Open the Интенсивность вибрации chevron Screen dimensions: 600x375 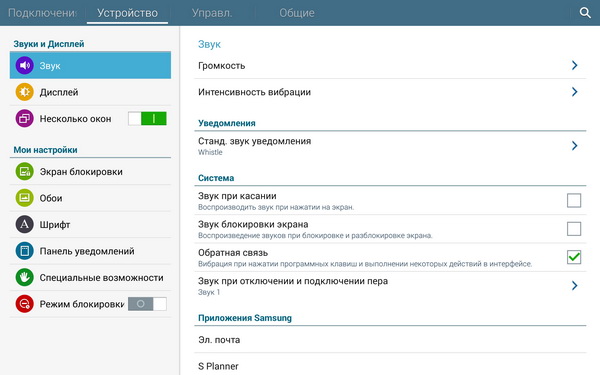coord(574,92)
